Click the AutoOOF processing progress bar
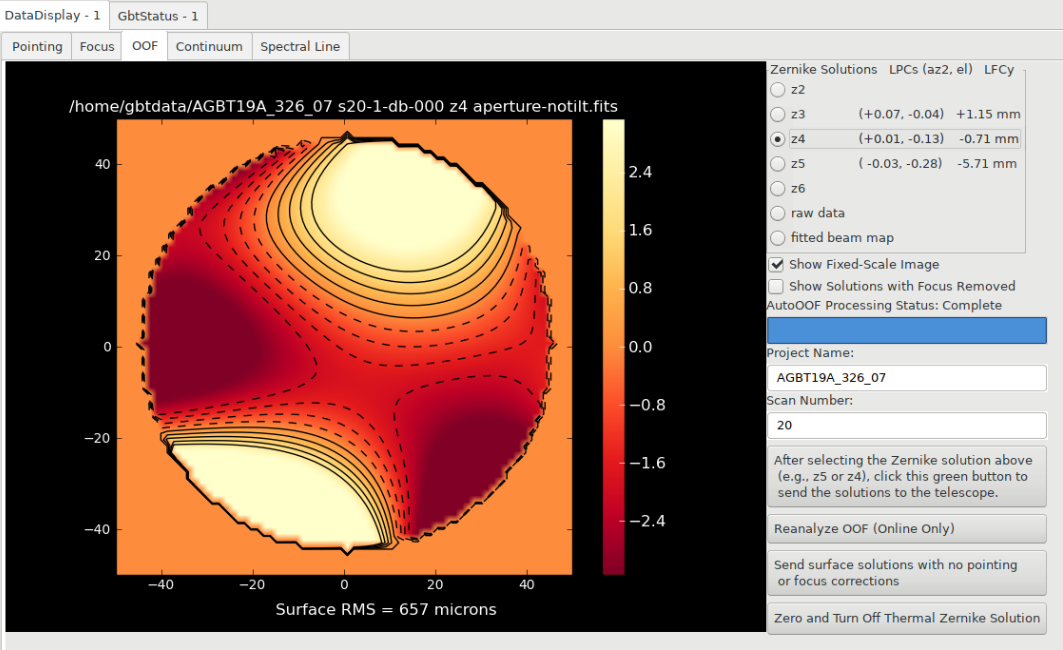Image resolution: width=1063 pixels, height=650 pixels. (x=906, y=331)
